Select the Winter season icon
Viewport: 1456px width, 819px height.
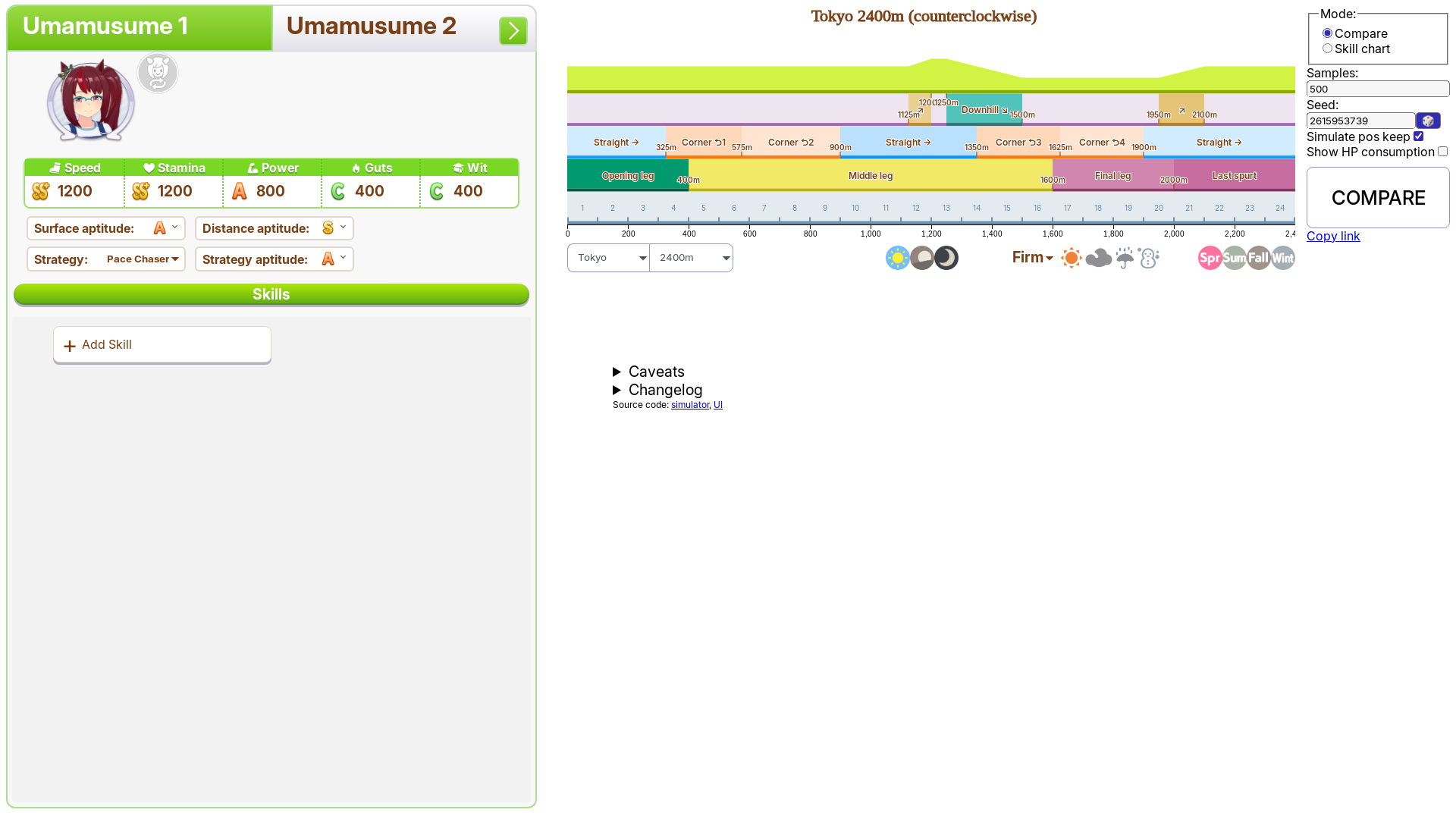(1282, 258)
